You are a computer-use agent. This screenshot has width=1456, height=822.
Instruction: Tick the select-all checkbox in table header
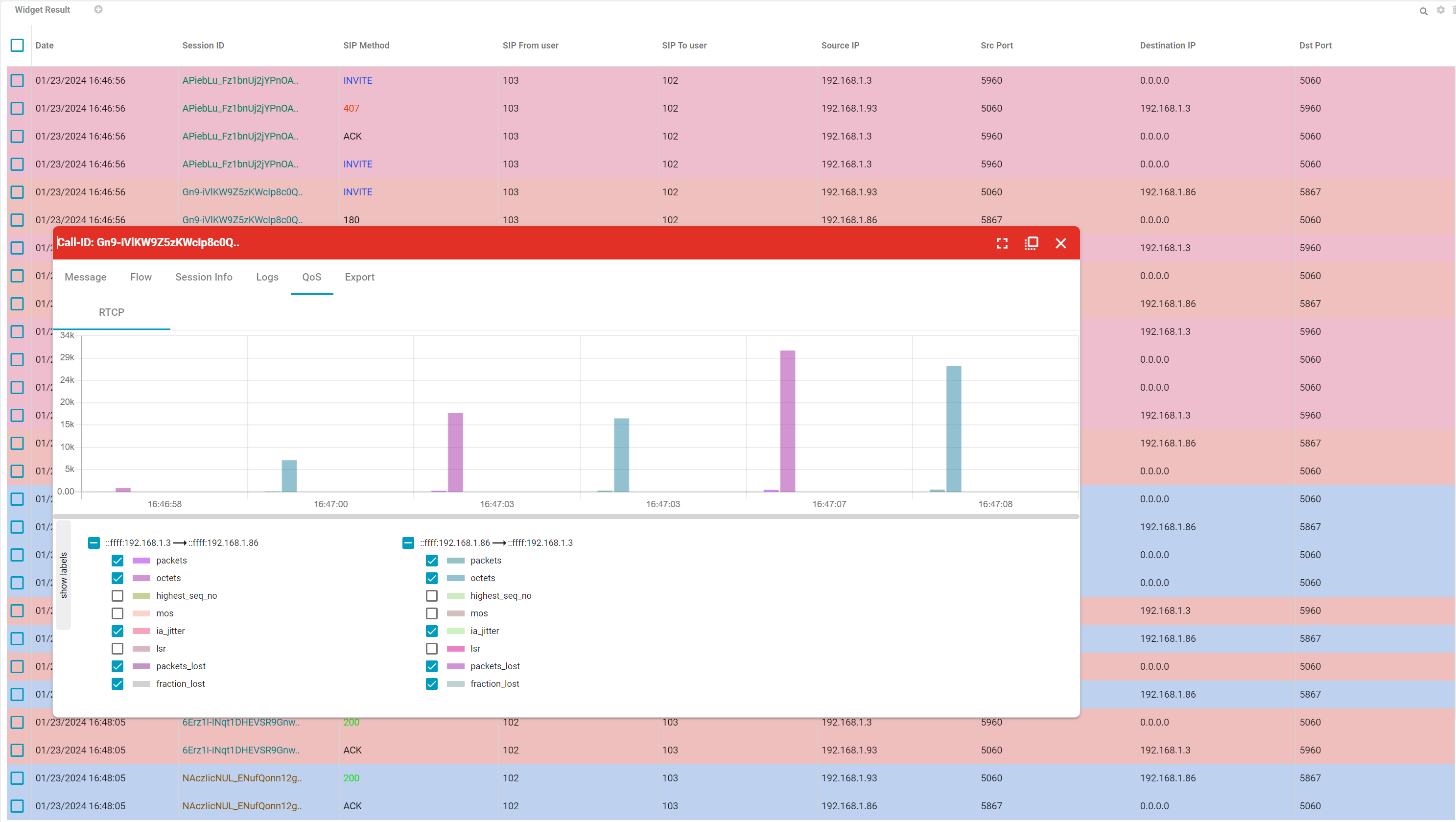click(17, 45)
